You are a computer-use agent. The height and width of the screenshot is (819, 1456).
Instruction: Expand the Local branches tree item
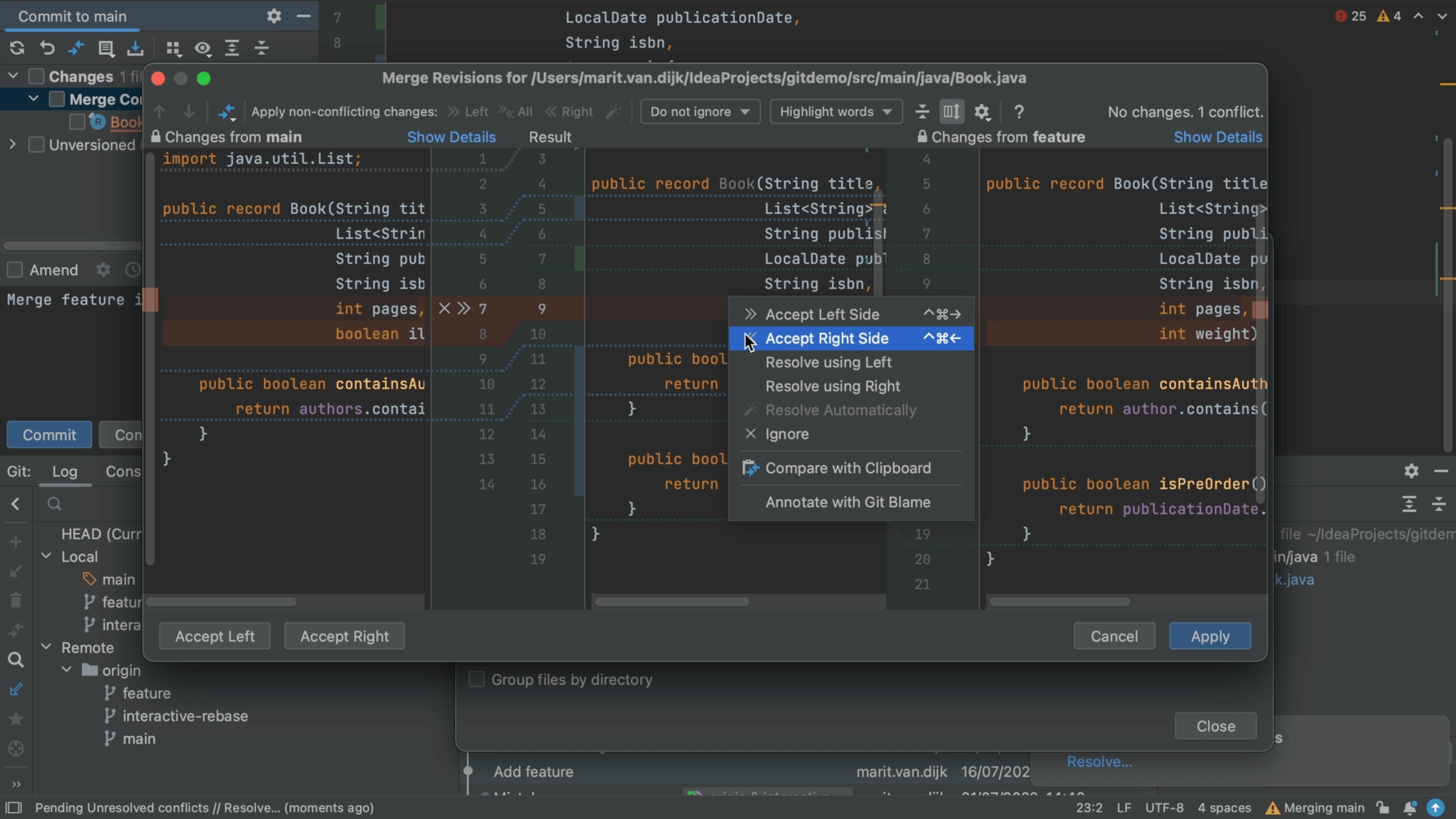[x=47, y=556]
